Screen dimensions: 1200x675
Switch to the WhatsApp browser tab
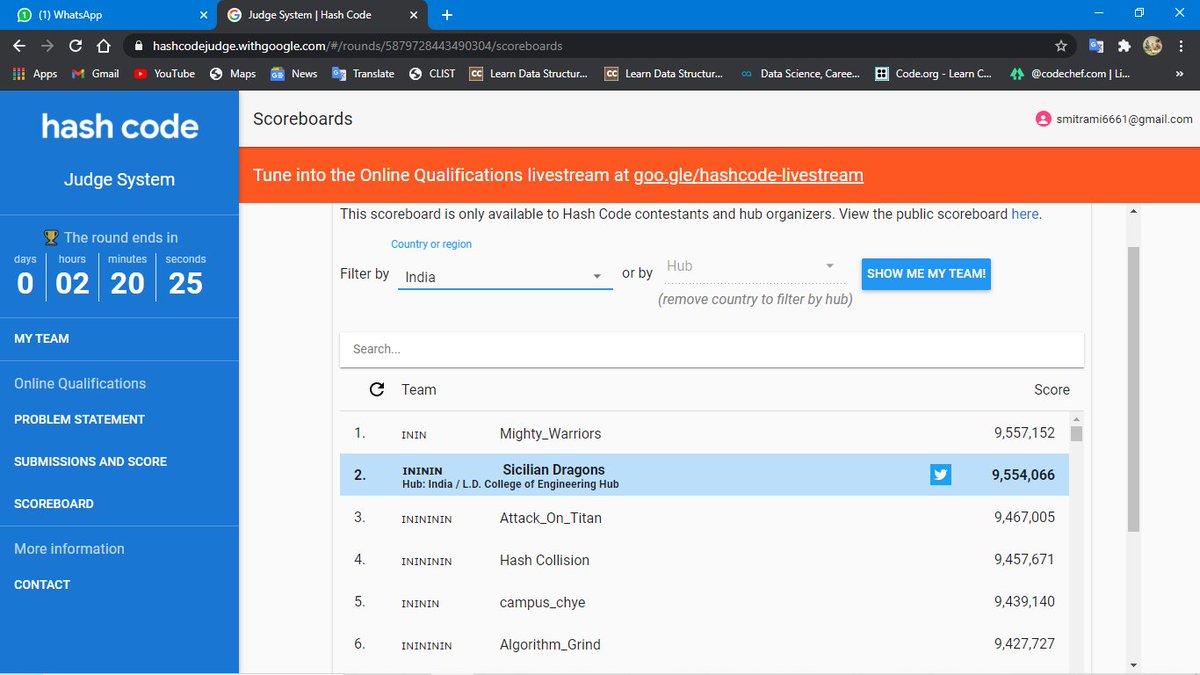coord(108,15)
